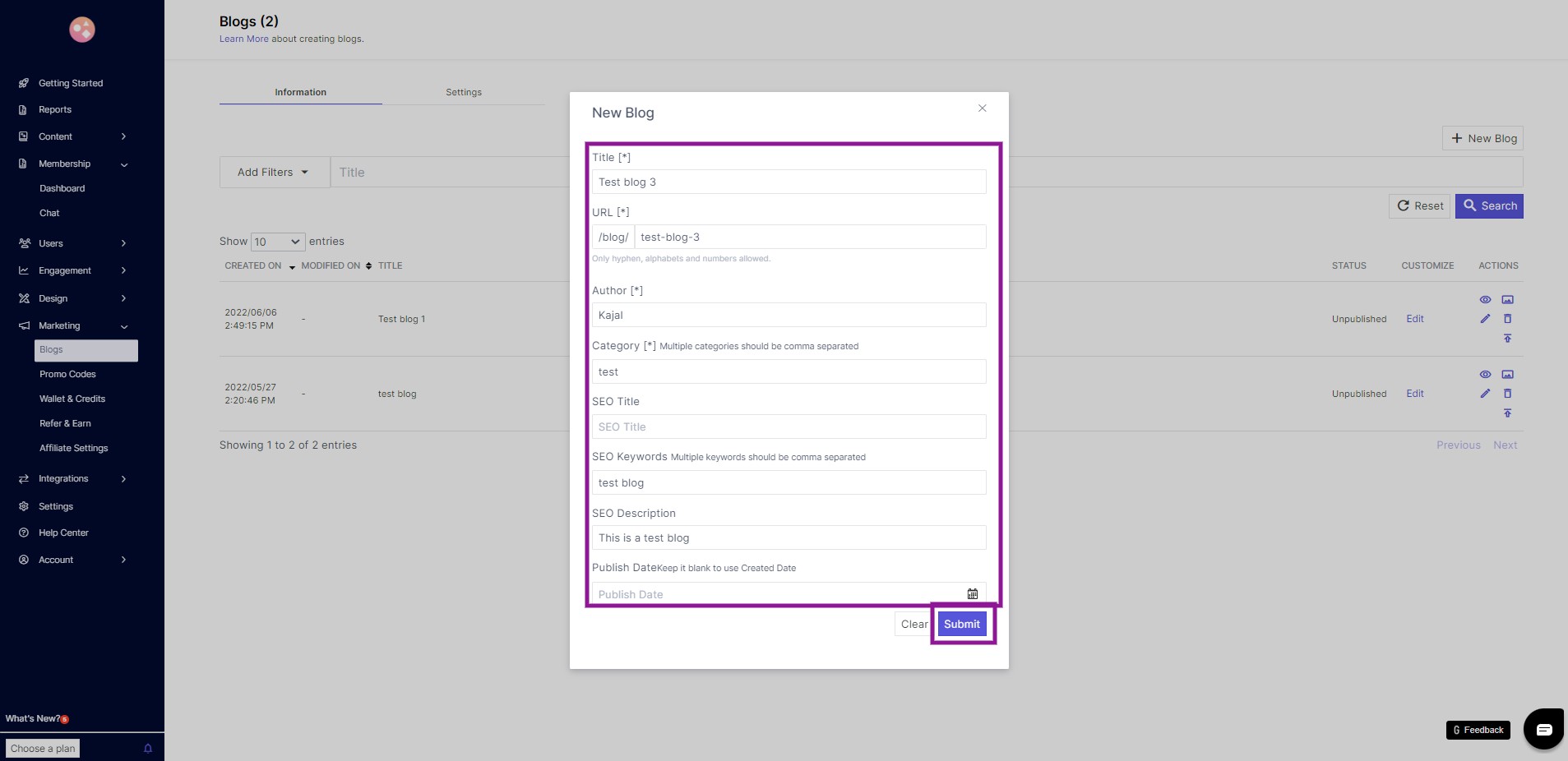Screen dimensions: 1568x761
Task: Click the Membership sidebar icon
Action: [x=23, y=164]
